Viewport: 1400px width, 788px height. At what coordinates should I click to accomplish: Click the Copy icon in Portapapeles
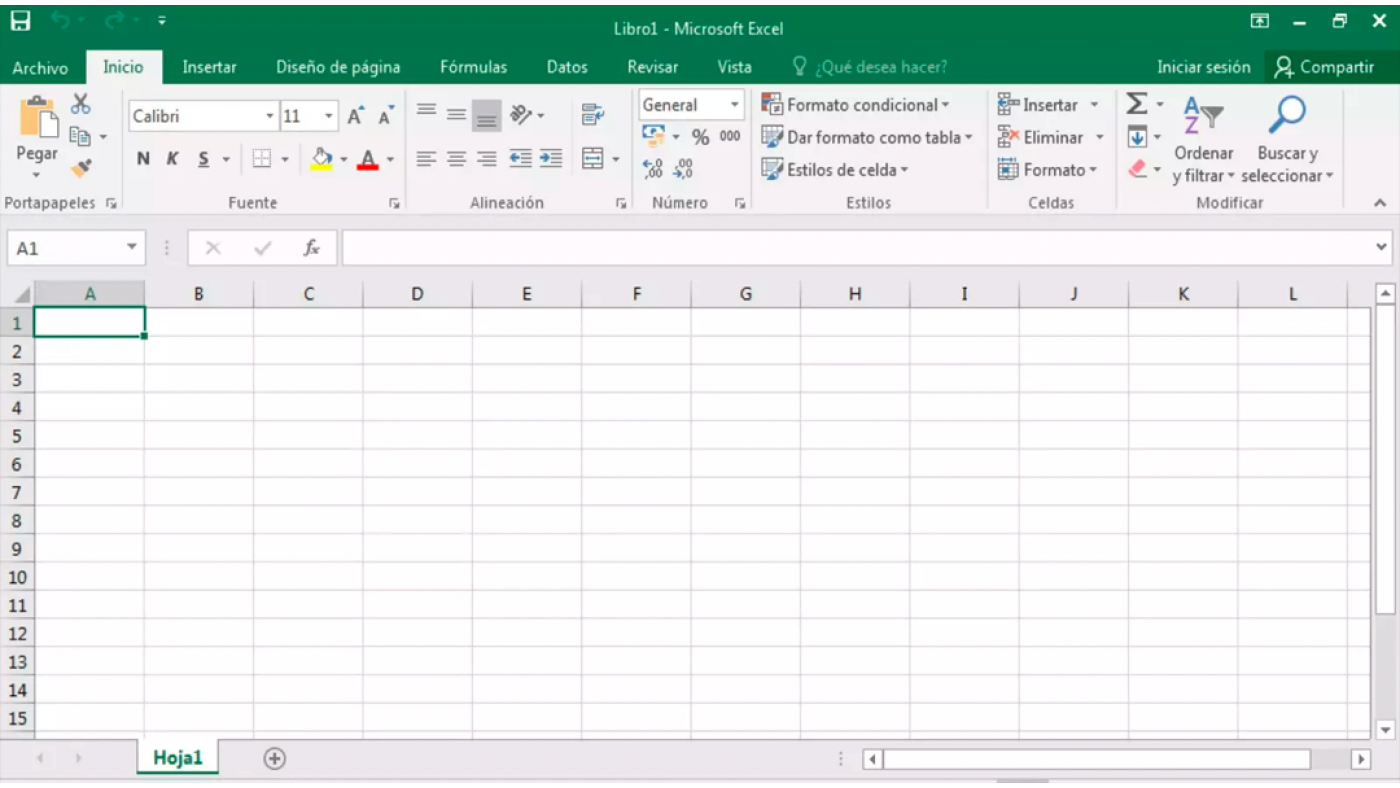coord(81,137)
